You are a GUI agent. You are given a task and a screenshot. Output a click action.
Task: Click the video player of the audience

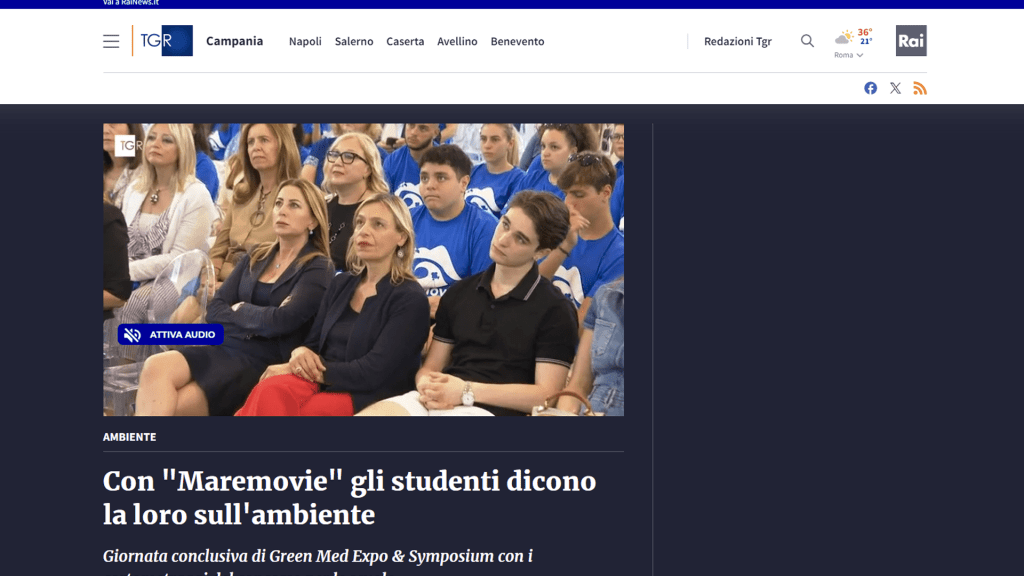tap(363, 270)
